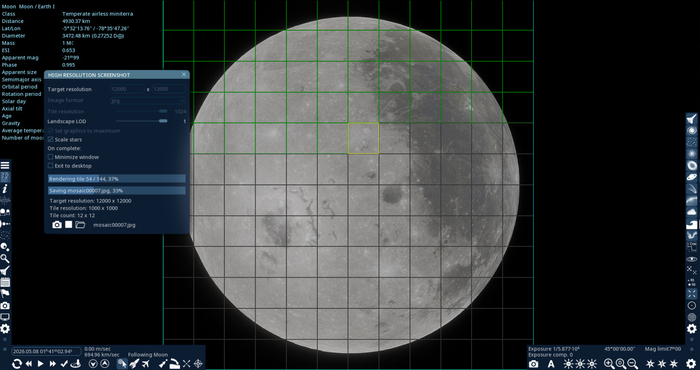The image size is (700, 370).
Task: Open the screenshots folder icon in dialog
Action: [80, 224]
